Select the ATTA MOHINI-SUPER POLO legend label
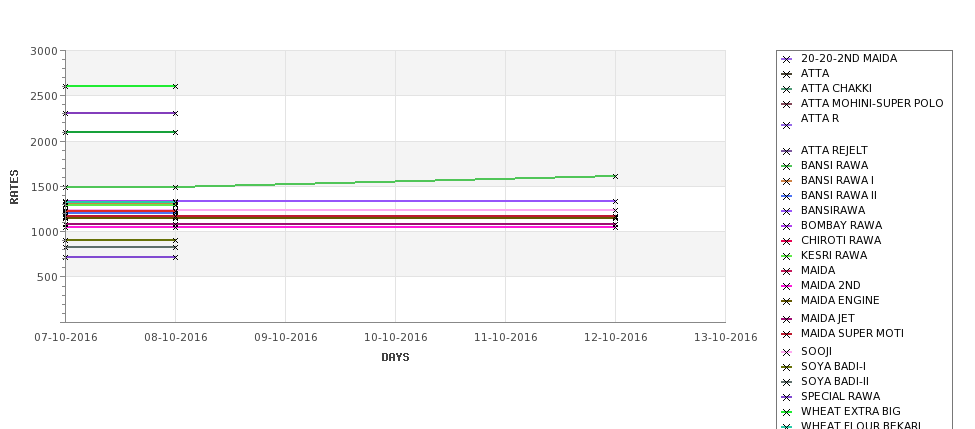The width and height of the screenshot is (975, 429). coord(872,103)
